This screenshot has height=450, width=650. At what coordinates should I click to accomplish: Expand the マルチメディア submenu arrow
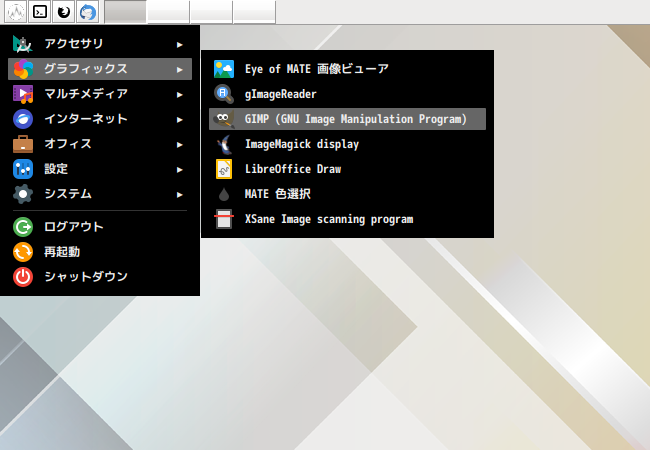(179, 94)
